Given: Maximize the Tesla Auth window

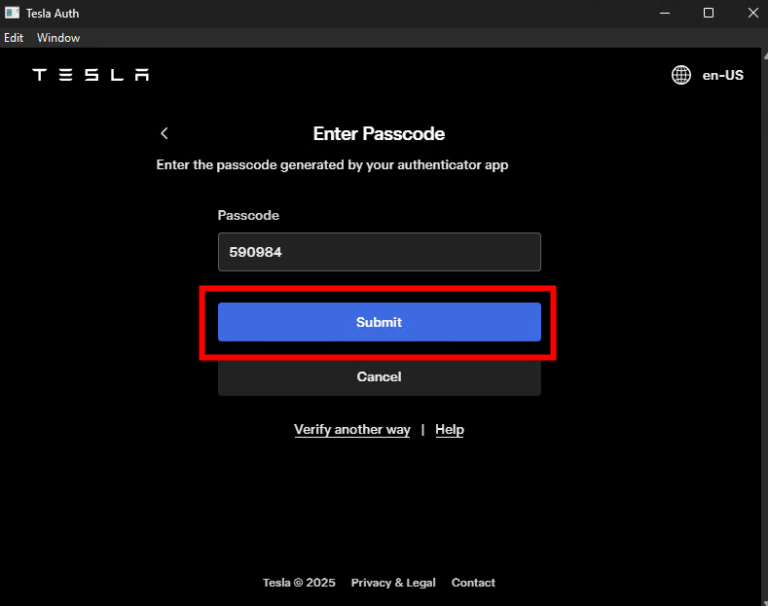Looking at the screenshot, I should pos(708,13).
